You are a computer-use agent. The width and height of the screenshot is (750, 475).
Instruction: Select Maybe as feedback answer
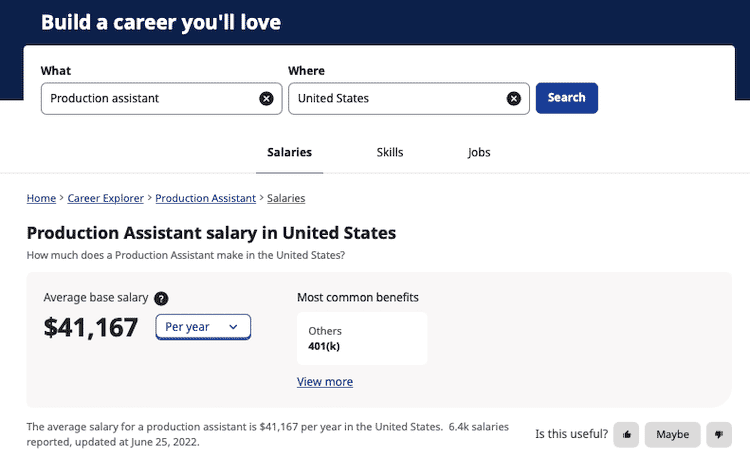[x=672, y=434]
